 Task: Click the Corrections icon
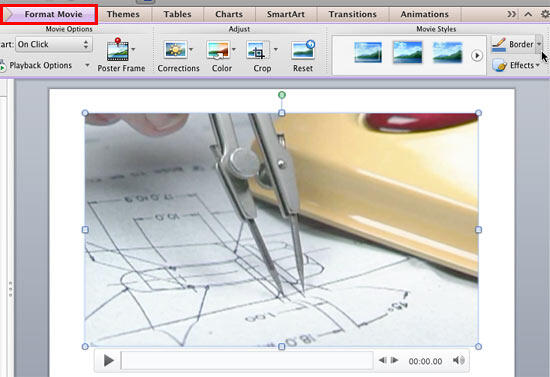(x=175, y=50)
